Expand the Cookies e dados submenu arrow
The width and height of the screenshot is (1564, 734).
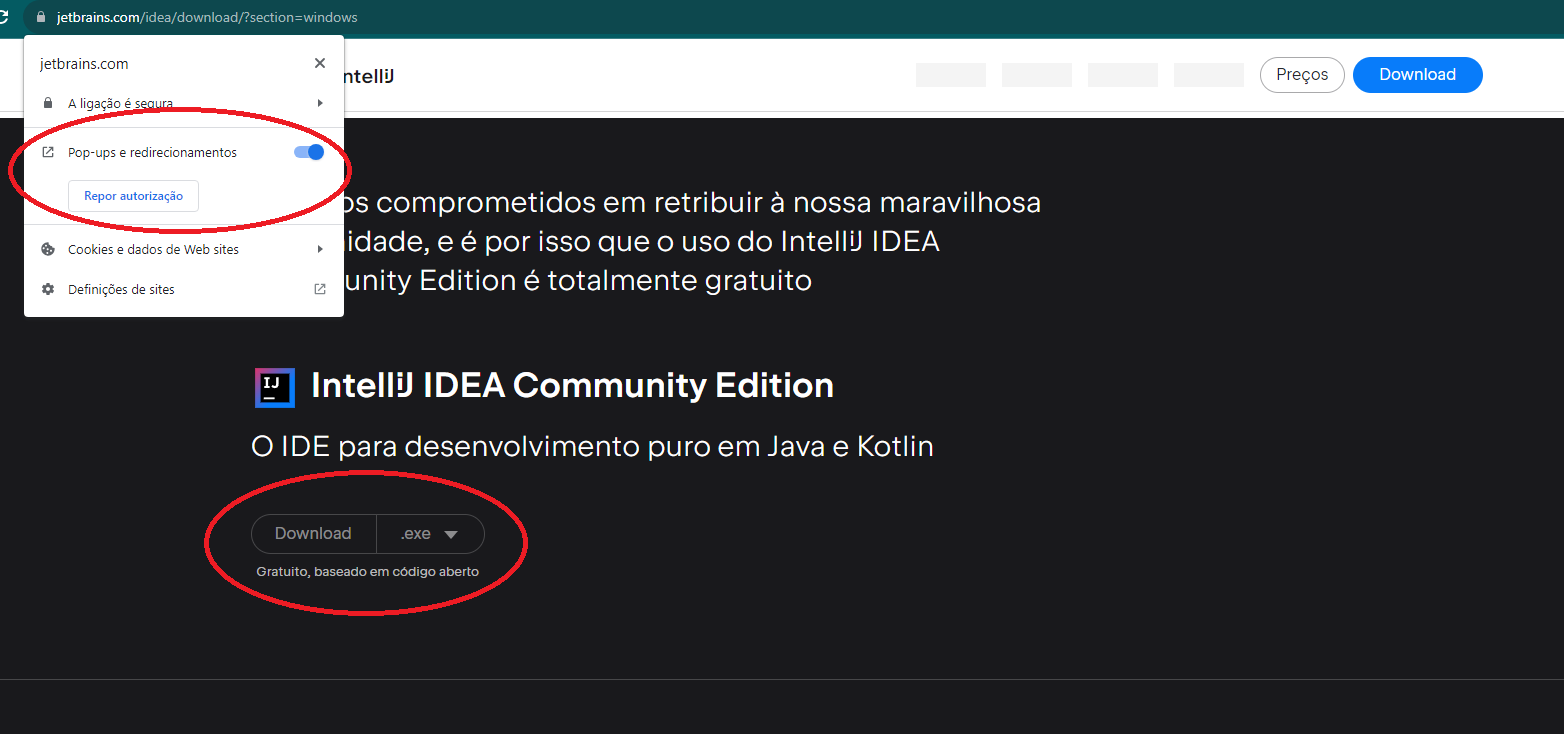point(320,249)
